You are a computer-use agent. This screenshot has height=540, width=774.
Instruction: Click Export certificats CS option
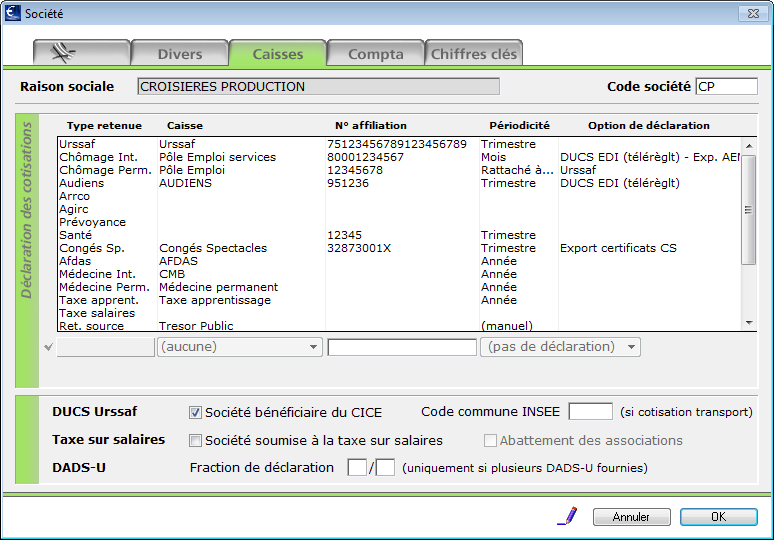[618, 248]
